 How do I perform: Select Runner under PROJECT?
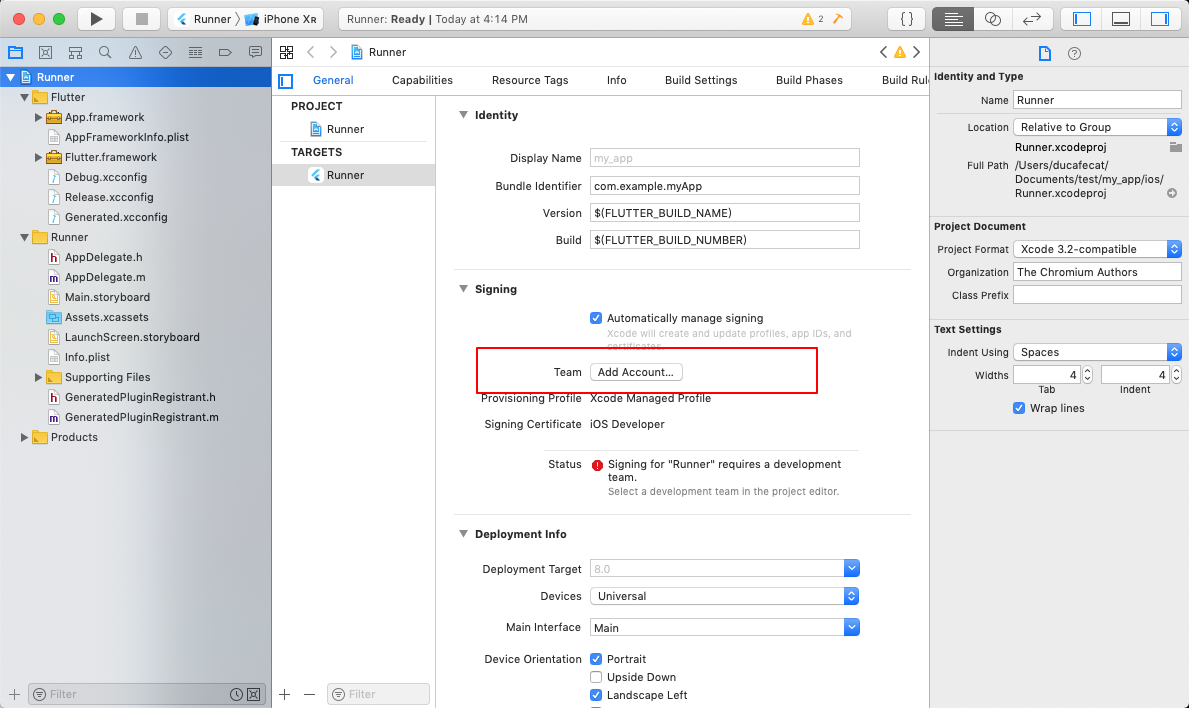tap(337, 130)
